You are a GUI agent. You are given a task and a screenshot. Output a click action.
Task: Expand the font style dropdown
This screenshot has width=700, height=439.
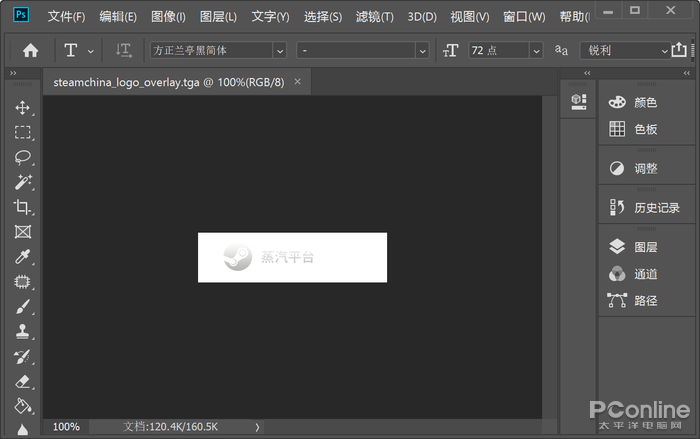[x=363, y=50]
